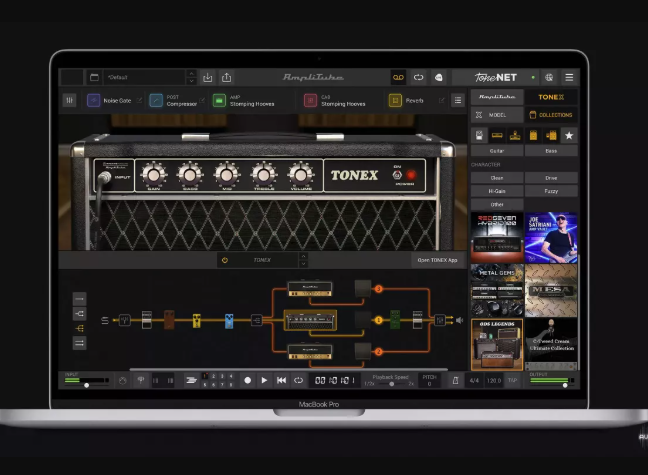648x475 pixels.
Task: Select the Joe Satriani collection thumbnail
Action: [551, 237]
